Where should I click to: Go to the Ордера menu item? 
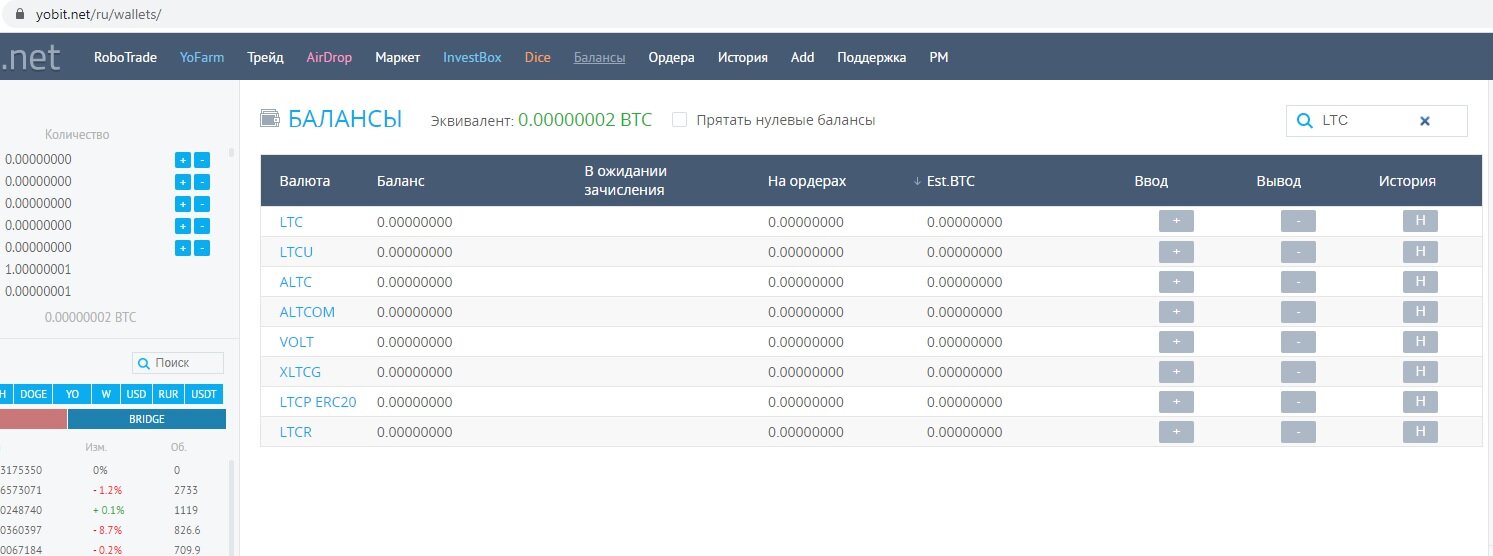pyautogui.click(x=671, y=57)
